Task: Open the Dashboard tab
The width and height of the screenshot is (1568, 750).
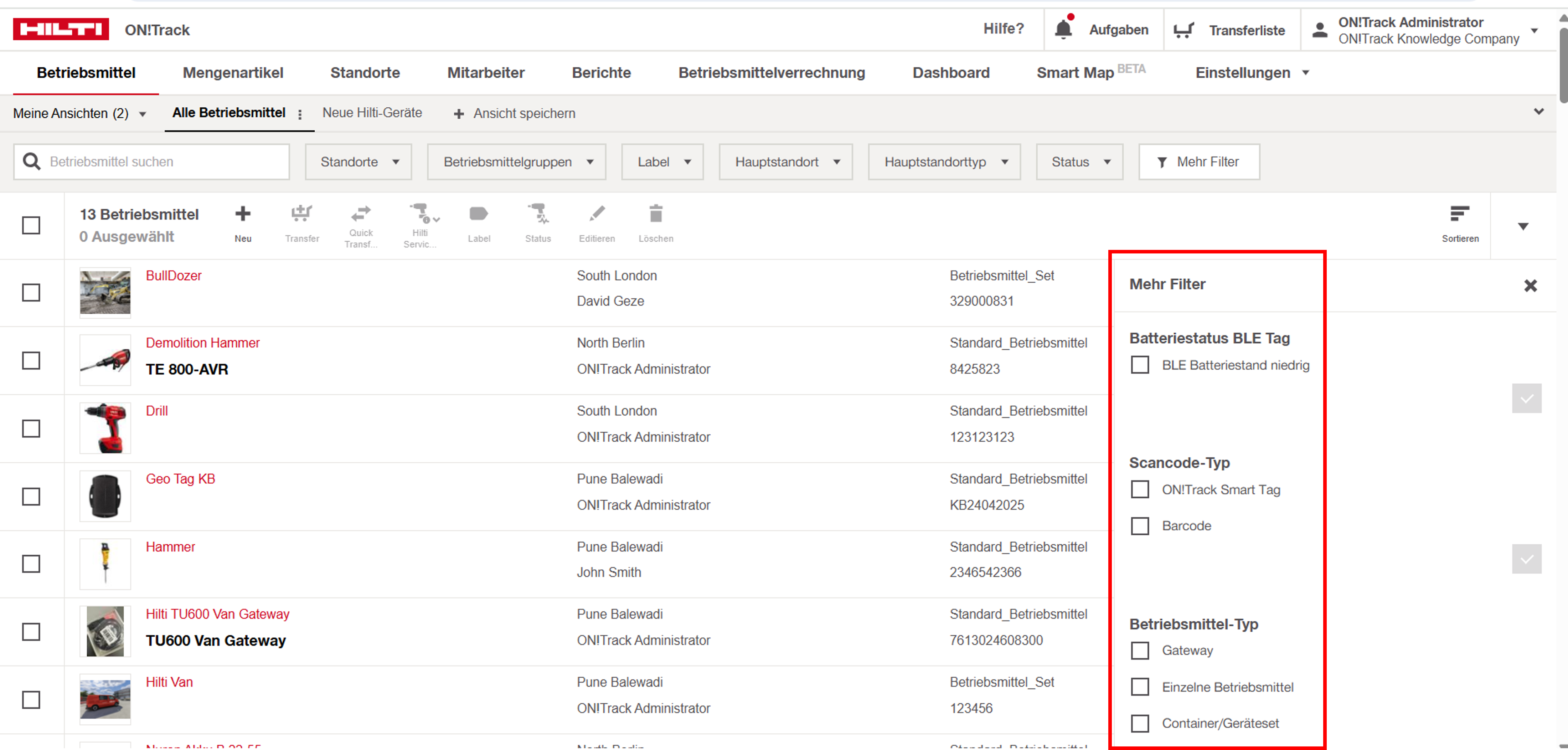Action: click(951, 73)
